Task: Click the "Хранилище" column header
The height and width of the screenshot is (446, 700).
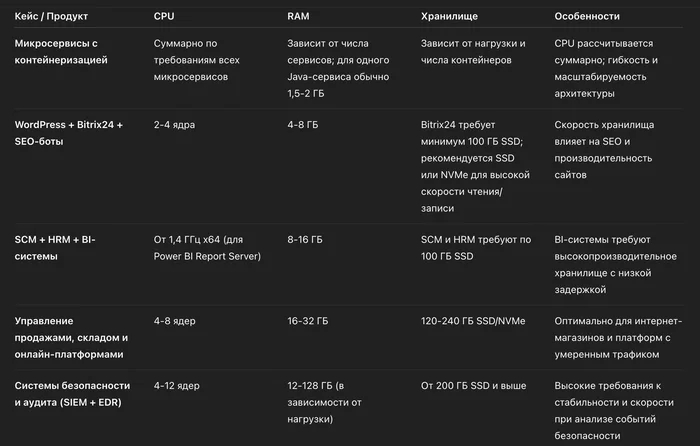Action: (x=451, y=17)
